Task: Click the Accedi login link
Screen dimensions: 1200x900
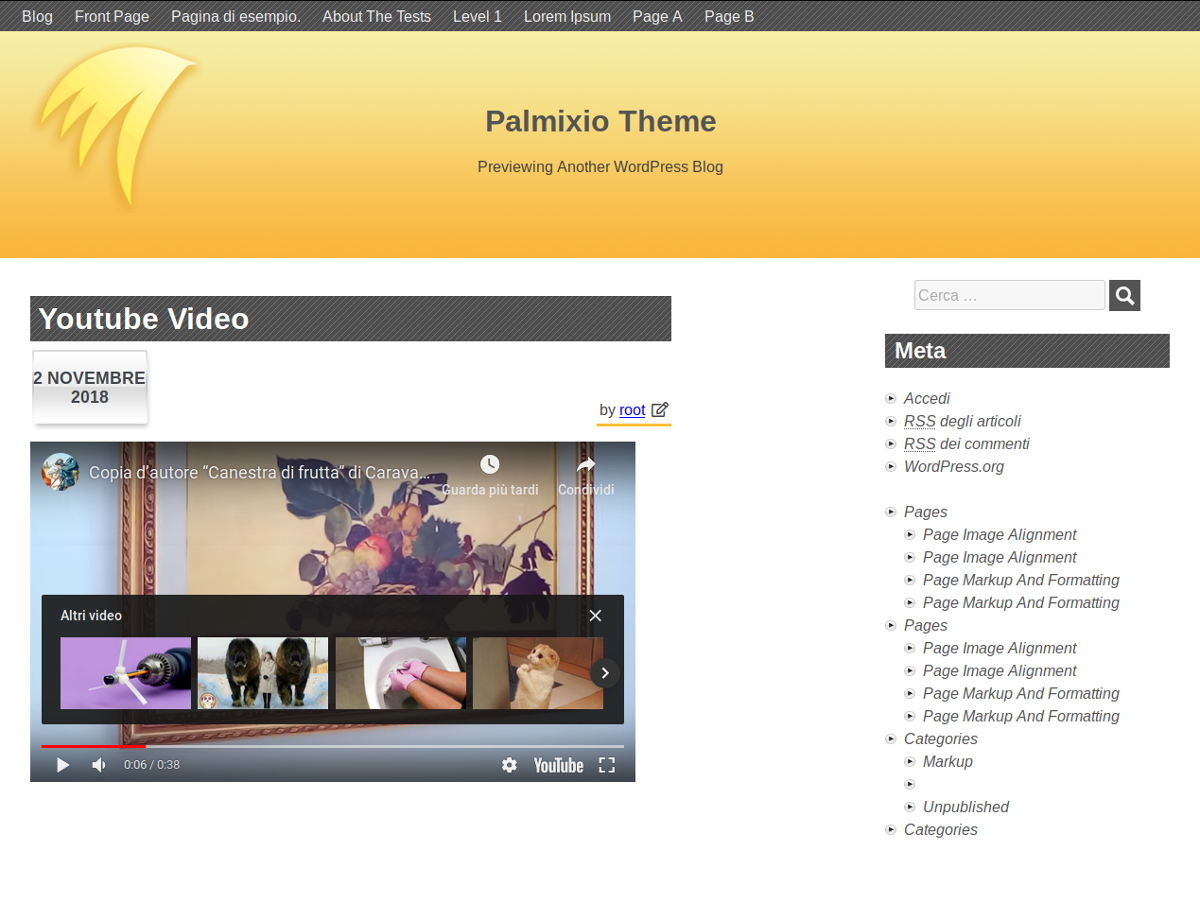Action: tap(926, 398)
